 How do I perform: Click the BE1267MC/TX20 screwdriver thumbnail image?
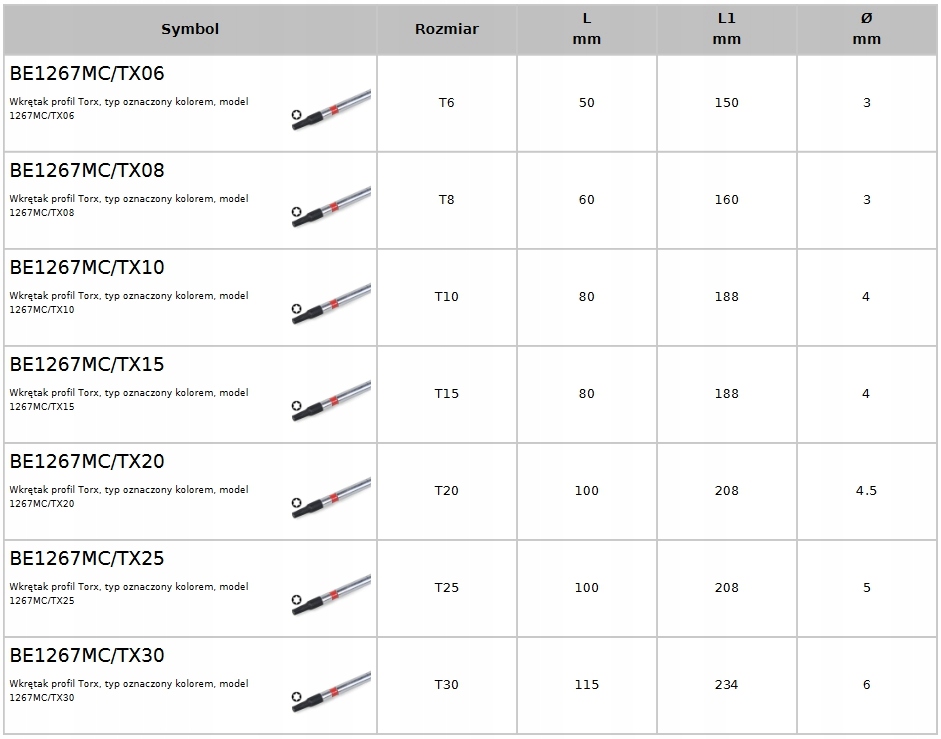[x=331, y=496]
